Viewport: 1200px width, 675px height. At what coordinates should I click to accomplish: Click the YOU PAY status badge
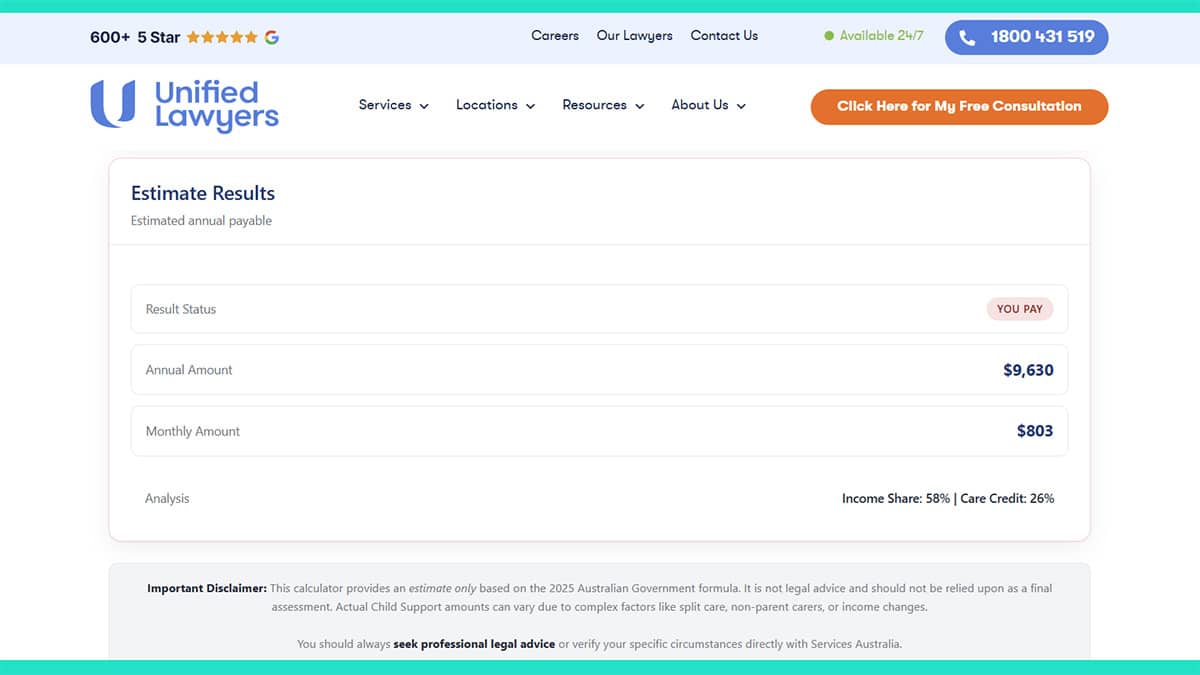tap(1020, 309)
